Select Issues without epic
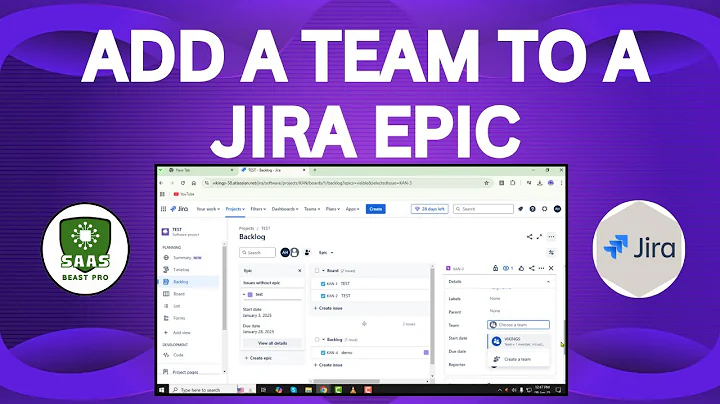Viewport: 720px width, 404px height. (x=272, y=283)
